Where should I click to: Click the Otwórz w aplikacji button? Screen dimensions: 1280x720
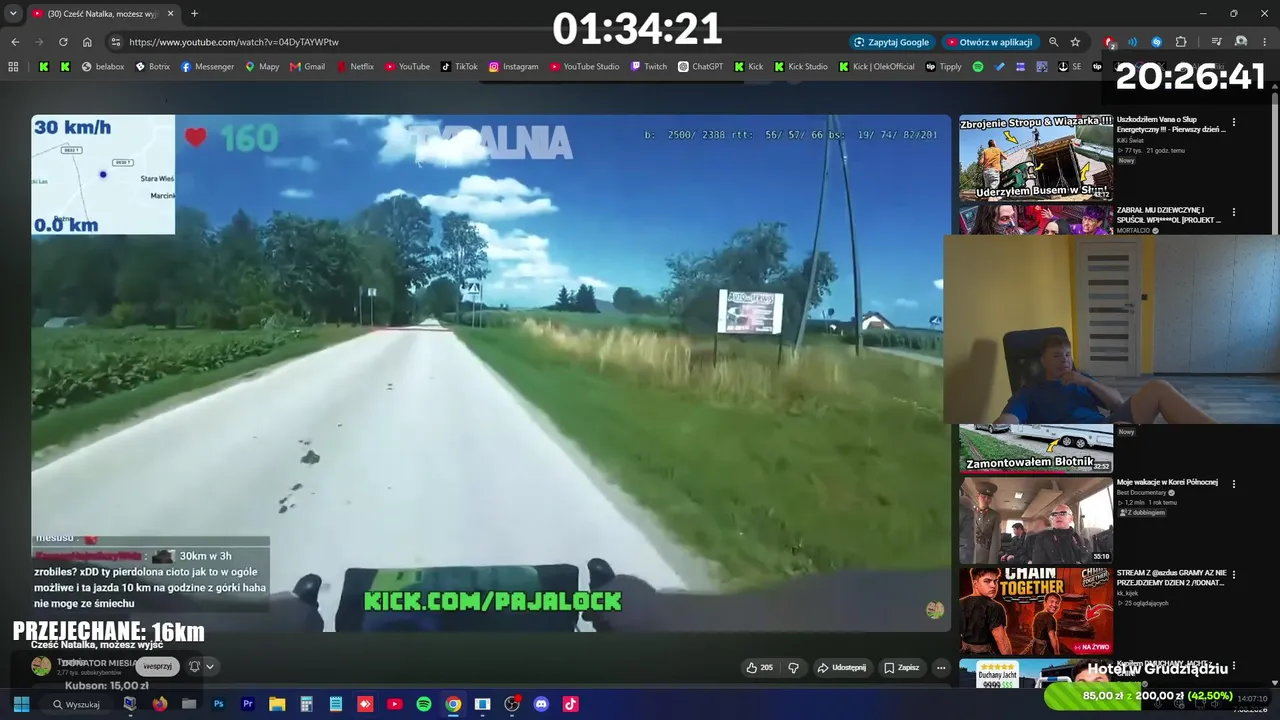[990, 42]
